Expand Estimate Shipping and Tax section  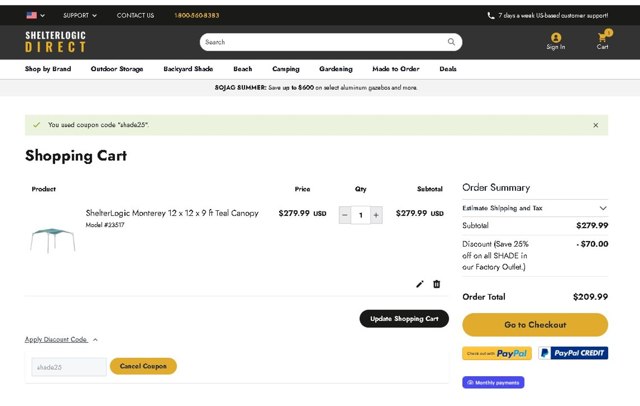pyautogui.click(x=535, y=208)
